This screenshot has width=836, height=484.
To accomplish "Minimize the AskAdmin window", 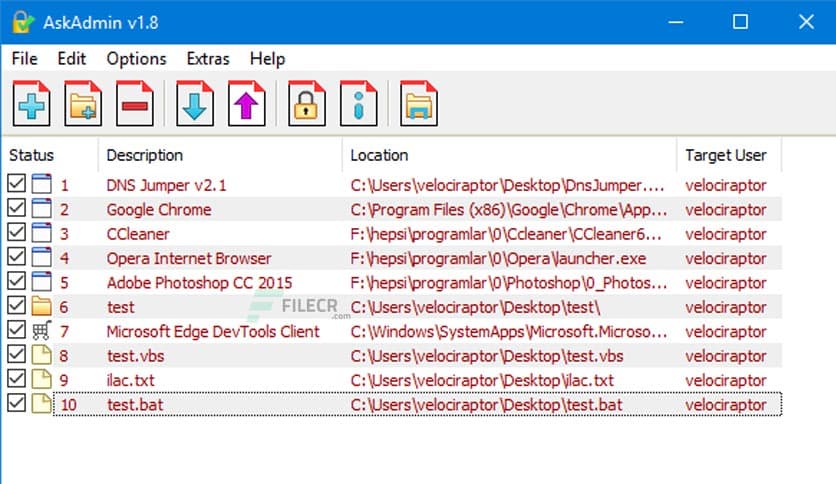I will coord(676,22).
